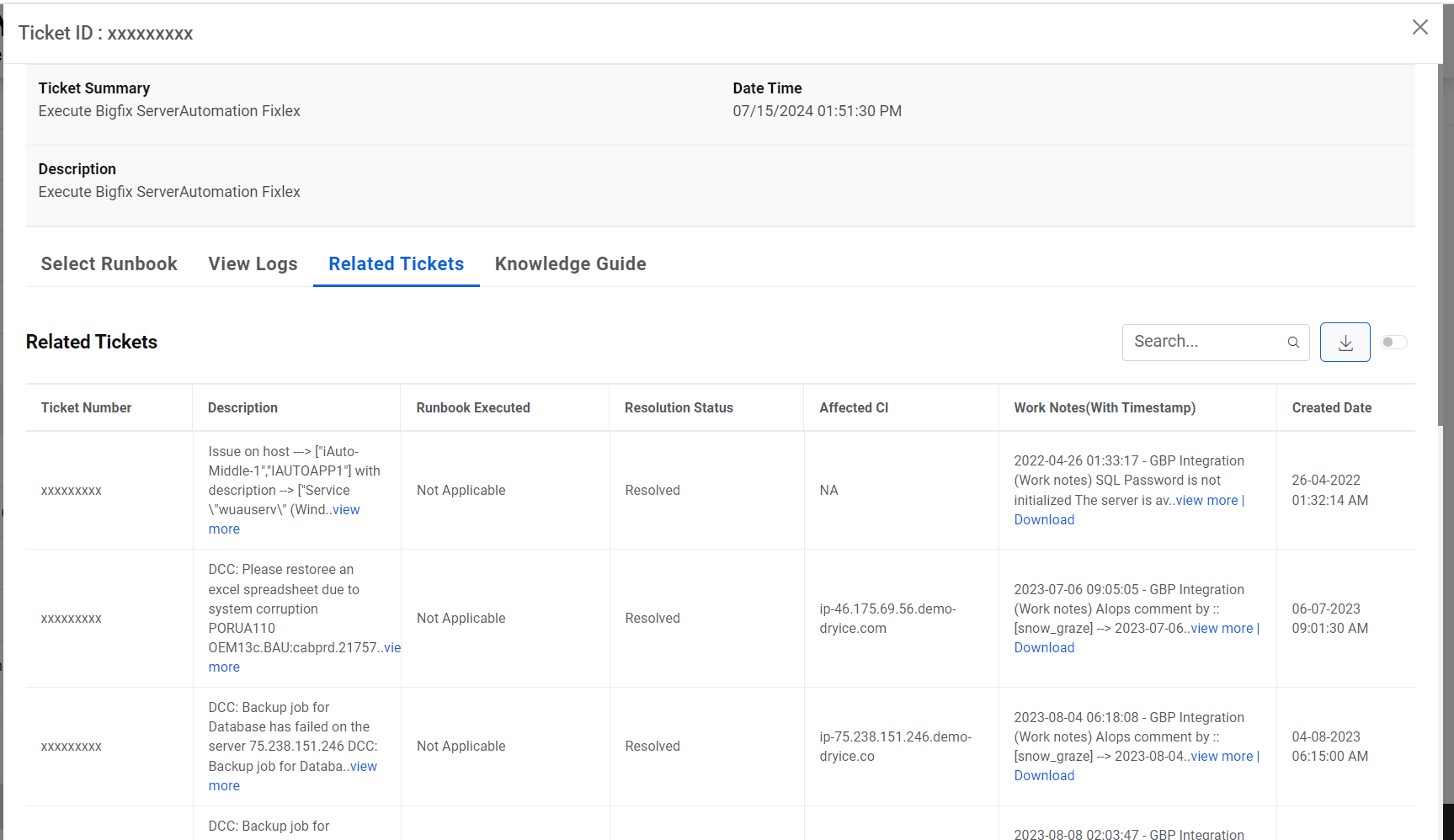Download work notes for 2023-07-06 ticket
Screen dimensions: 1454x840
[1044, 648]
